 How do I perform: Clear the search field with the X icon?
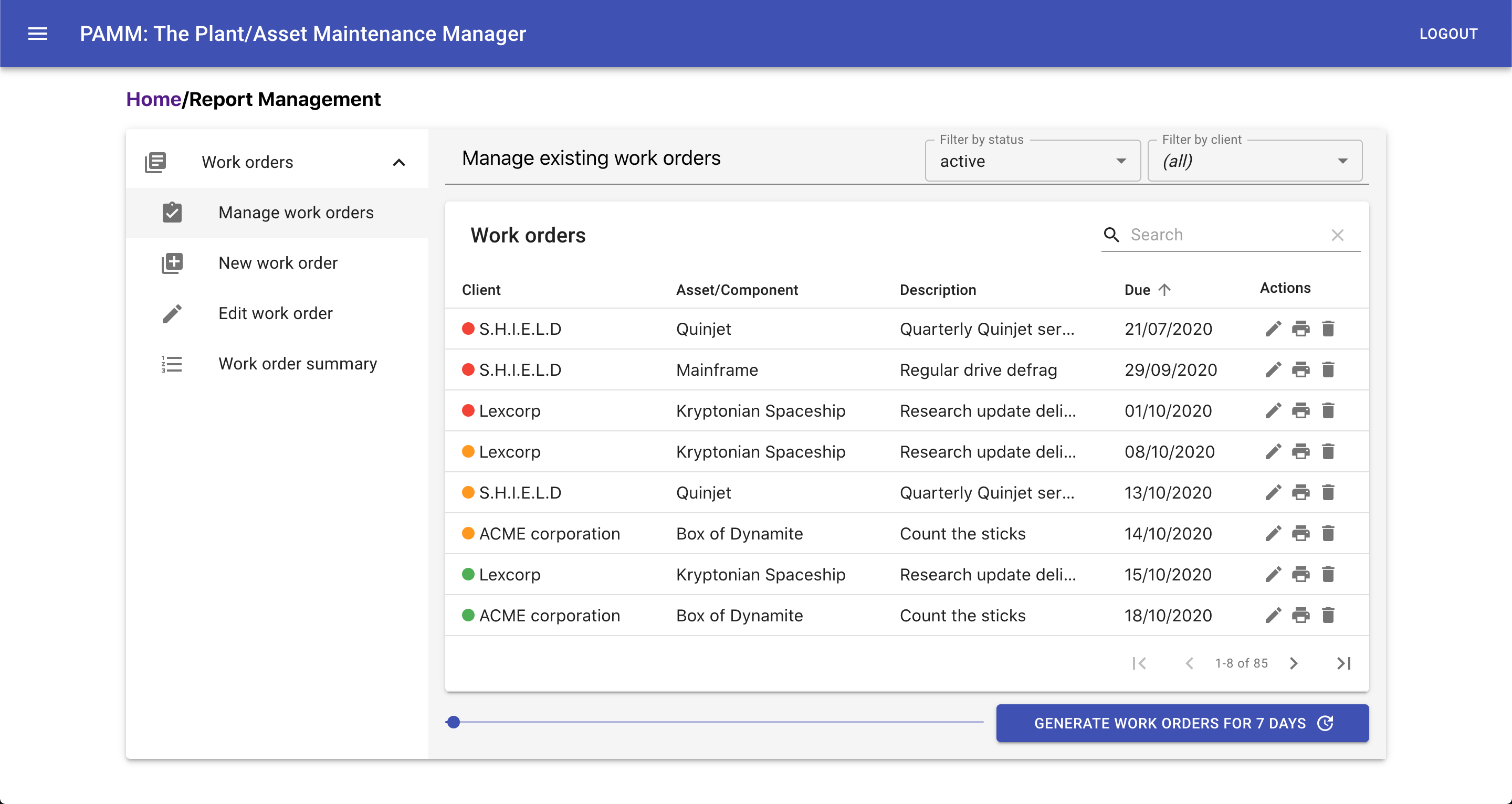1338,235
